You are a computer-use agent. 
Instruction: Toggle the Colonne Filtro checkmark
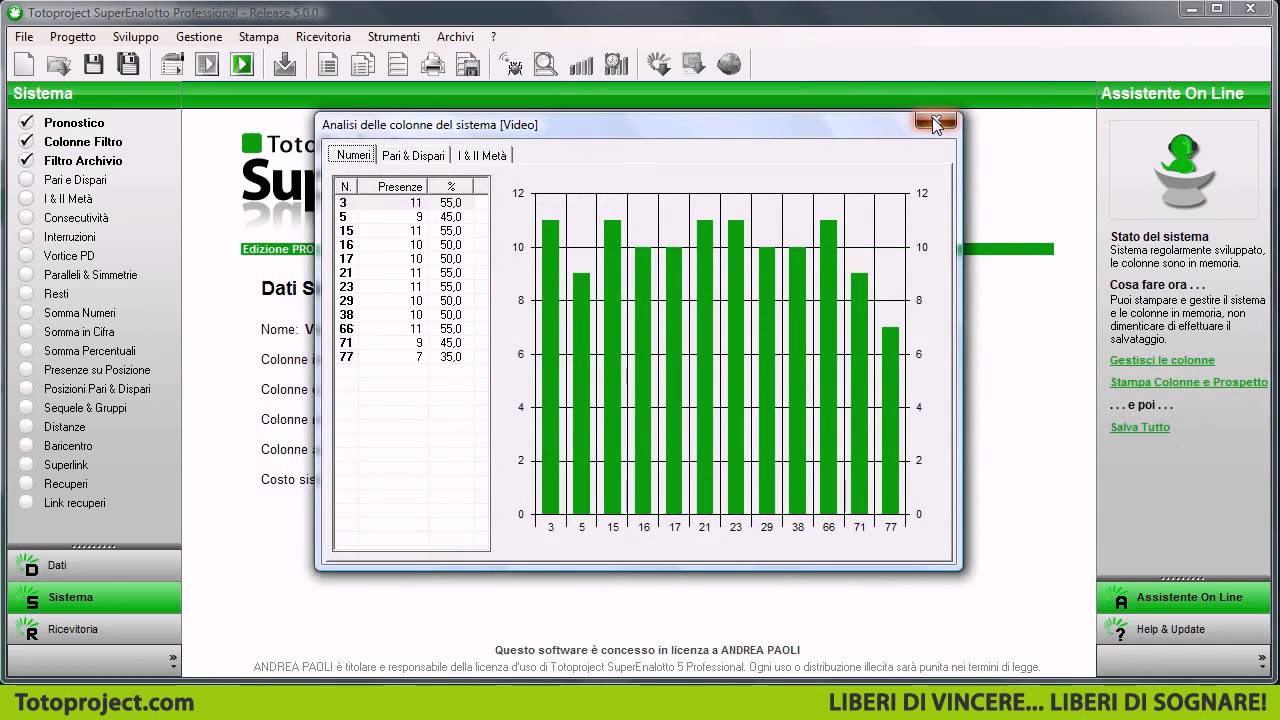click(x=27, y=141)
